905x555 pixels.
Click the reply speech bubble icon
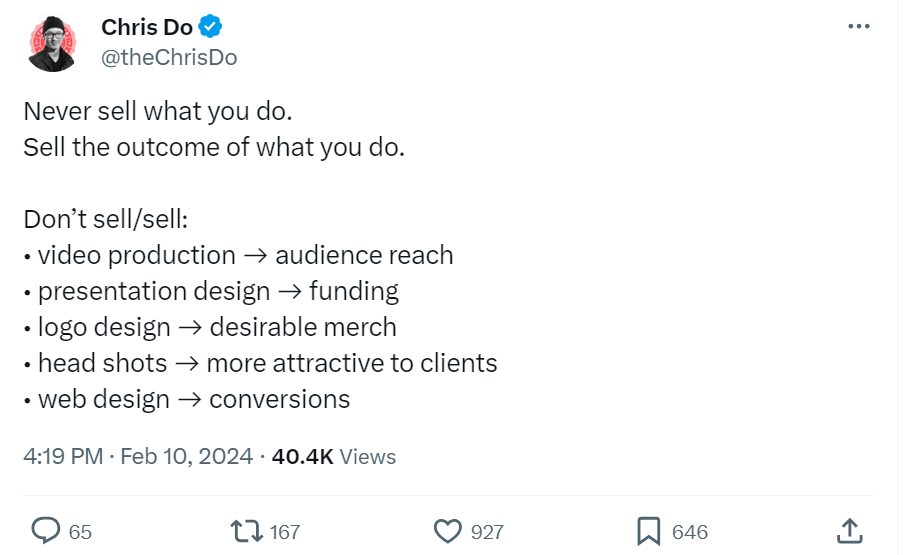coord(45,530)
